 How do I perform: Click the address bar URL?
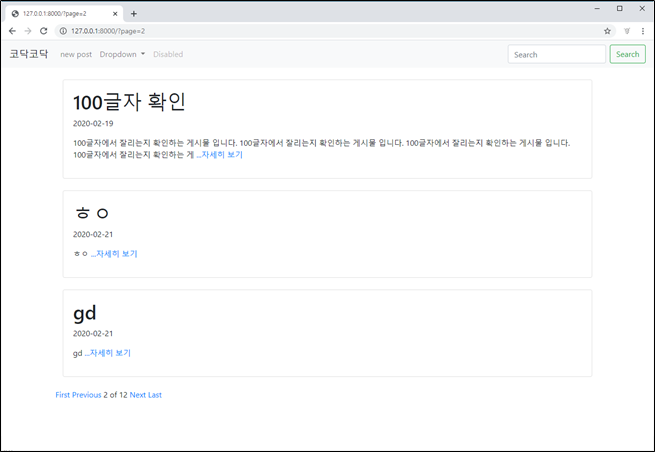click(x=108, y=31)
